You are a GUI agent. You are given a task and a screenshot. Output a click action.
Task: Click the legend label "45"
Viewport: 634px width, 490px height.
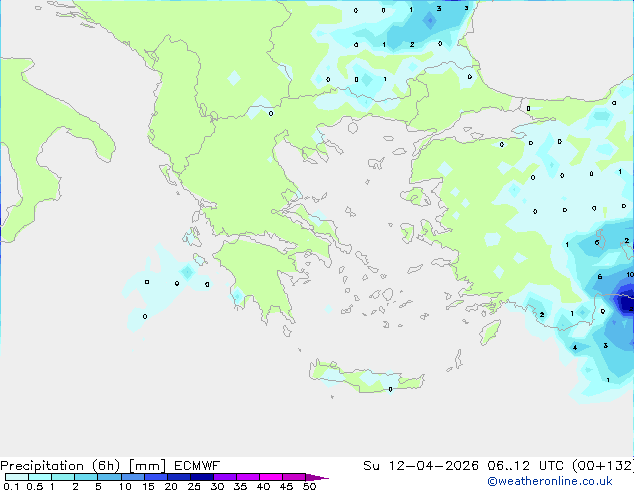286,486
